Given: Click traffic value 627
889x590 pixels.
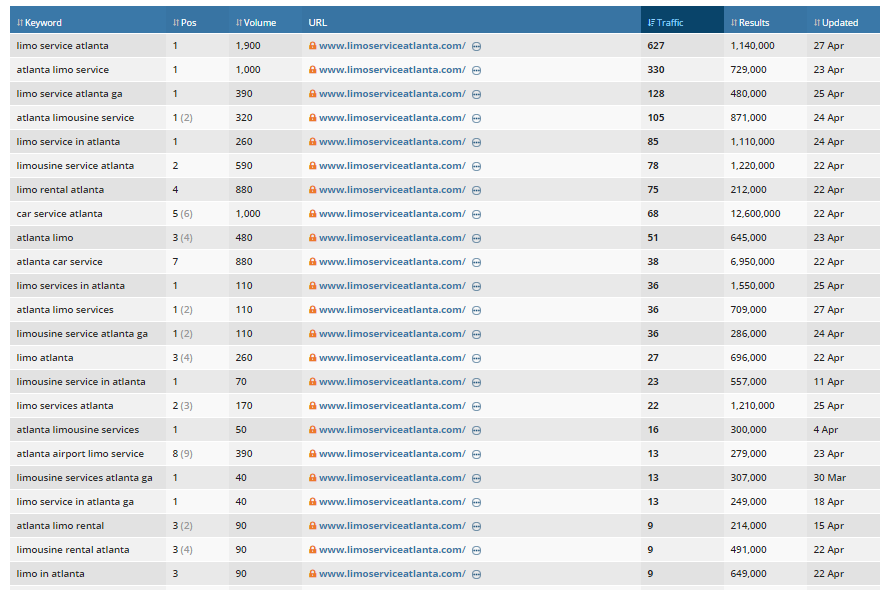Looking at the screenshot, I should click(656, 46).
